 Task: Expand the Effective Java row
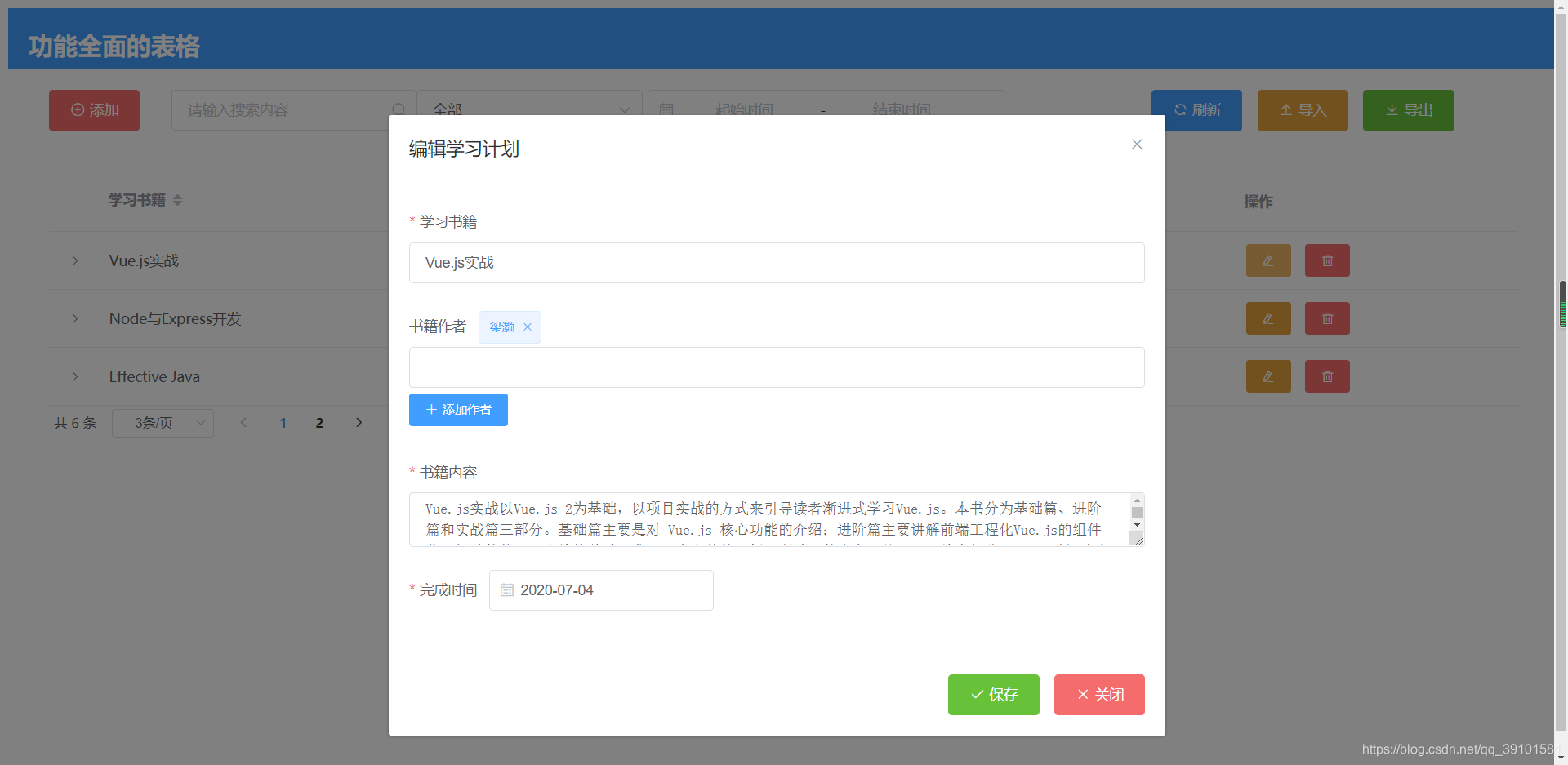75,377
